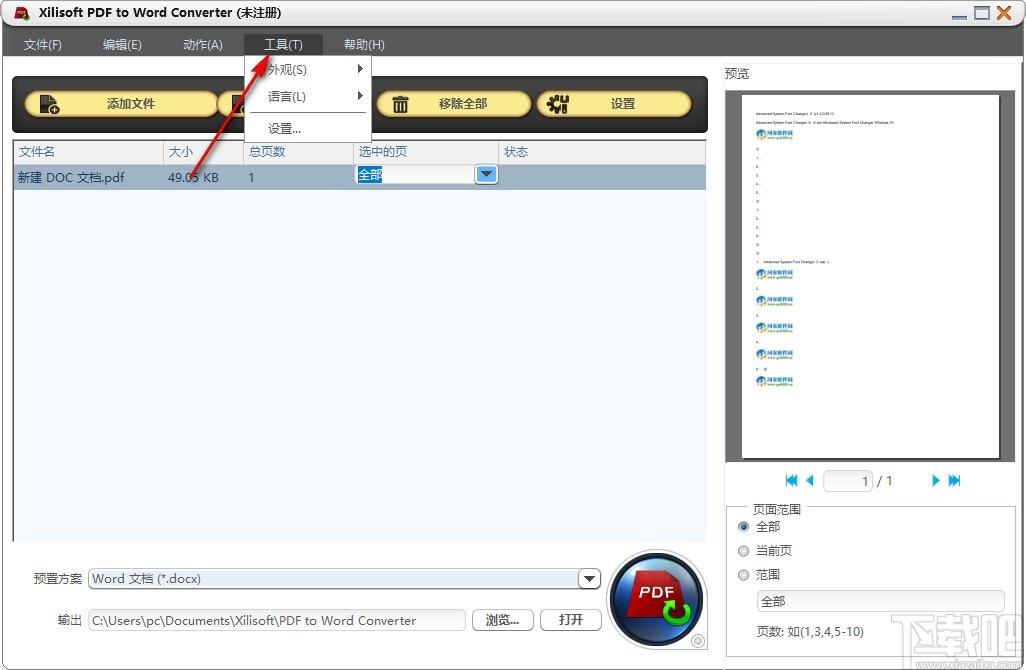Screen dimensions: 1026x670
Task: Go to next preview page
Action: click(936, 480)
